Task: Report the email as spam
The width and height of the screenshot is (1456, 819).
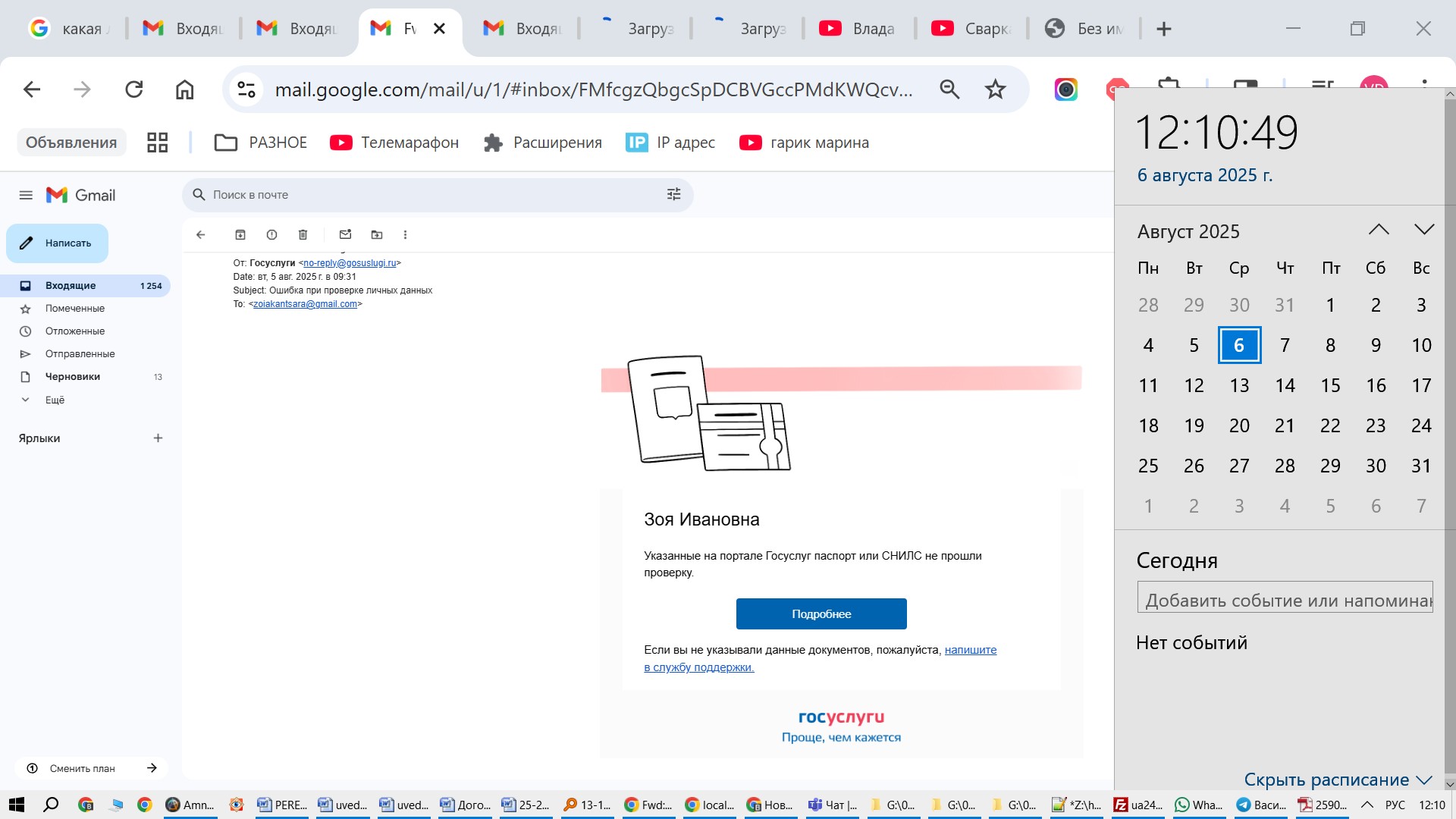Action: coord(271,234)
